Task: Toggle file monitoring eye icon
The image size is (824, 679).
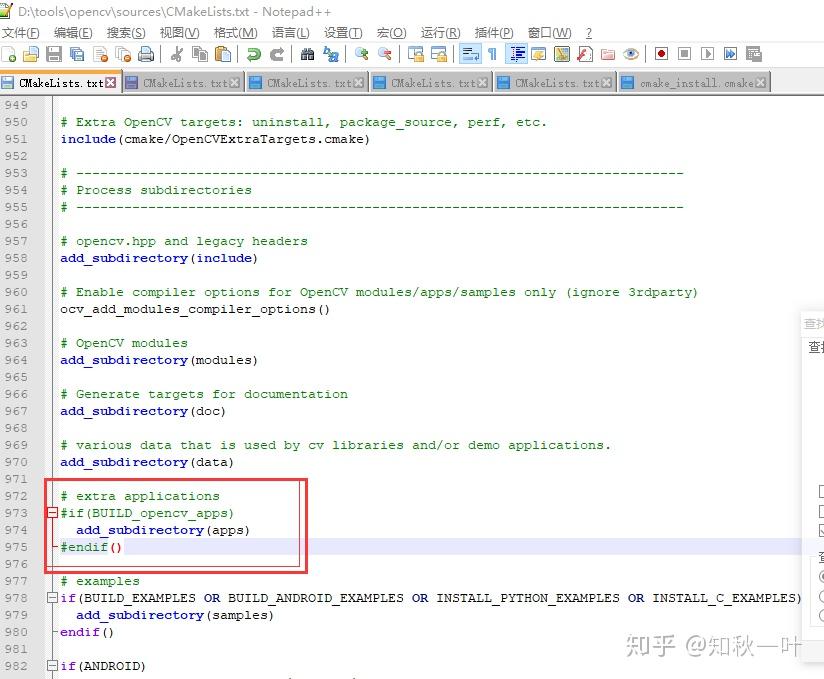Action: coord(631,54)
